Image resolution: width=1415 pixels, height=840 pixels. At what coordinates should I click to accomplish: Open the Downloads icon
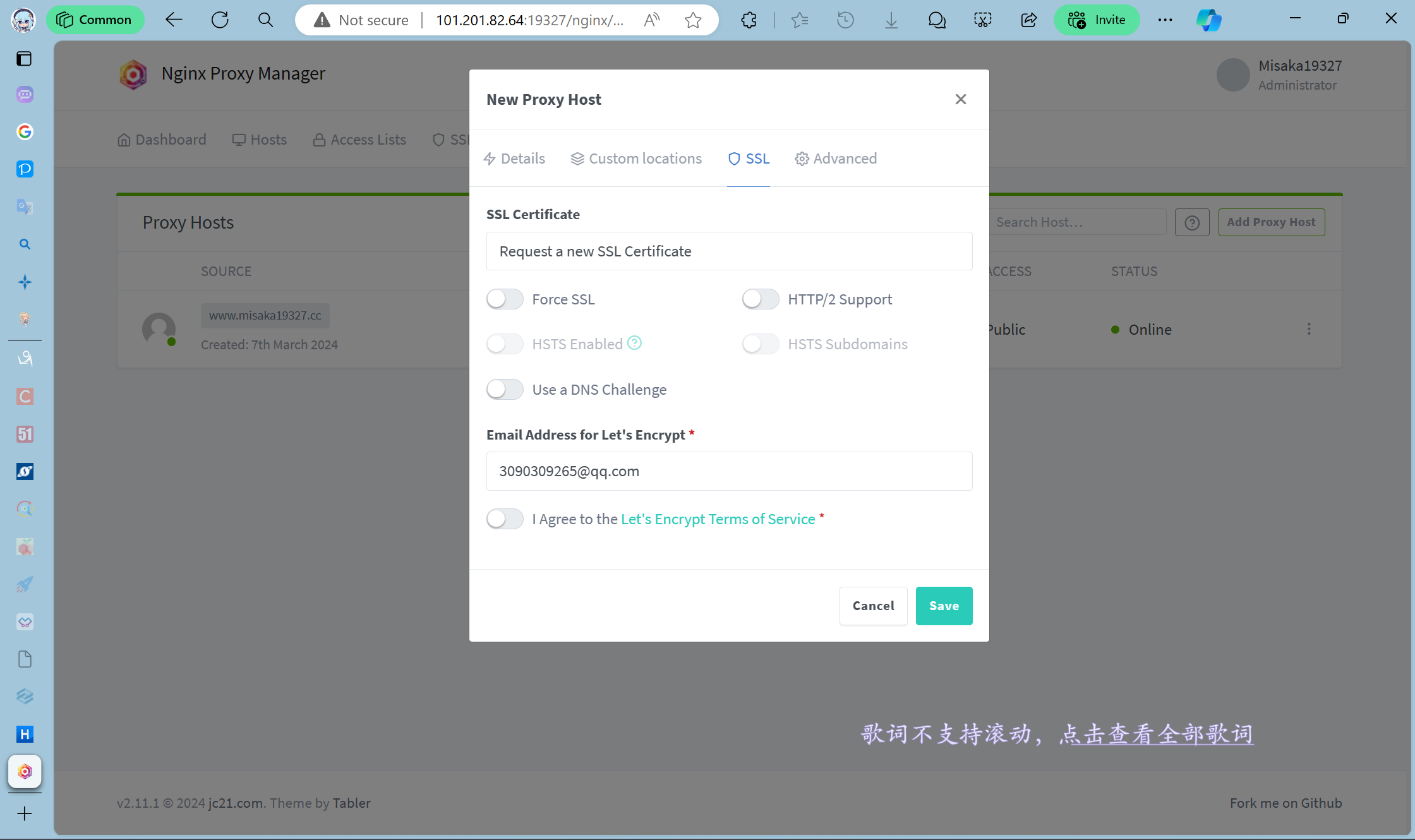[891, 20]
